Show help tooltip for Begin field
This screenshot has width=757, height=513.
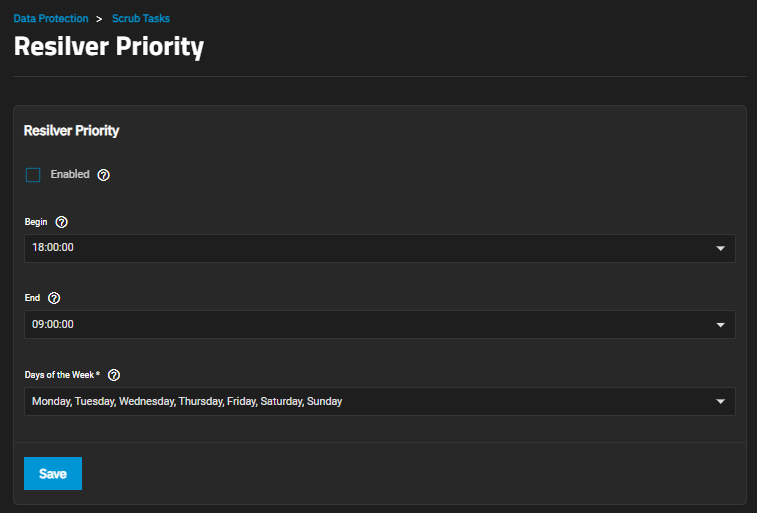62,222
